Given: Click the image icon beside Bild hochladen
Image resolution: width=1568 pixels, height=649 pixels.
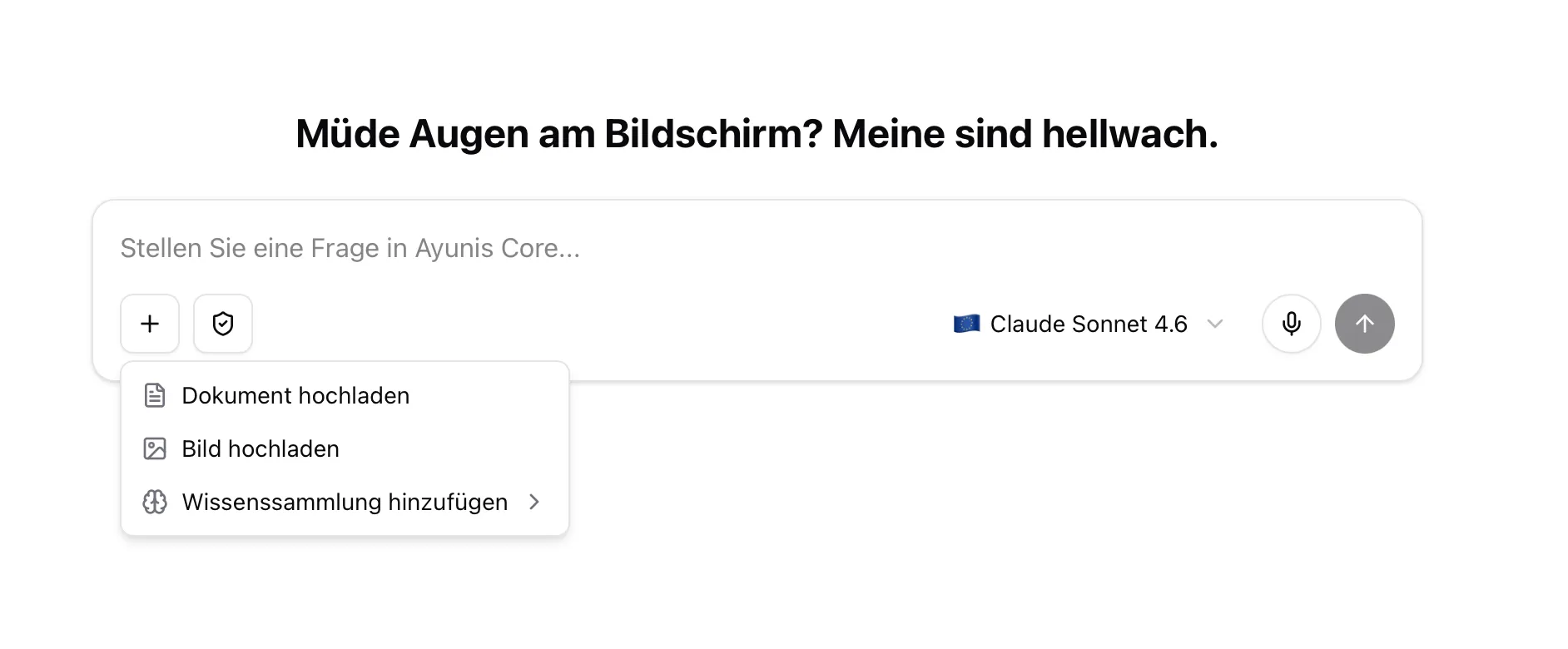Looking at the screenshot, I should pos(154,448).
